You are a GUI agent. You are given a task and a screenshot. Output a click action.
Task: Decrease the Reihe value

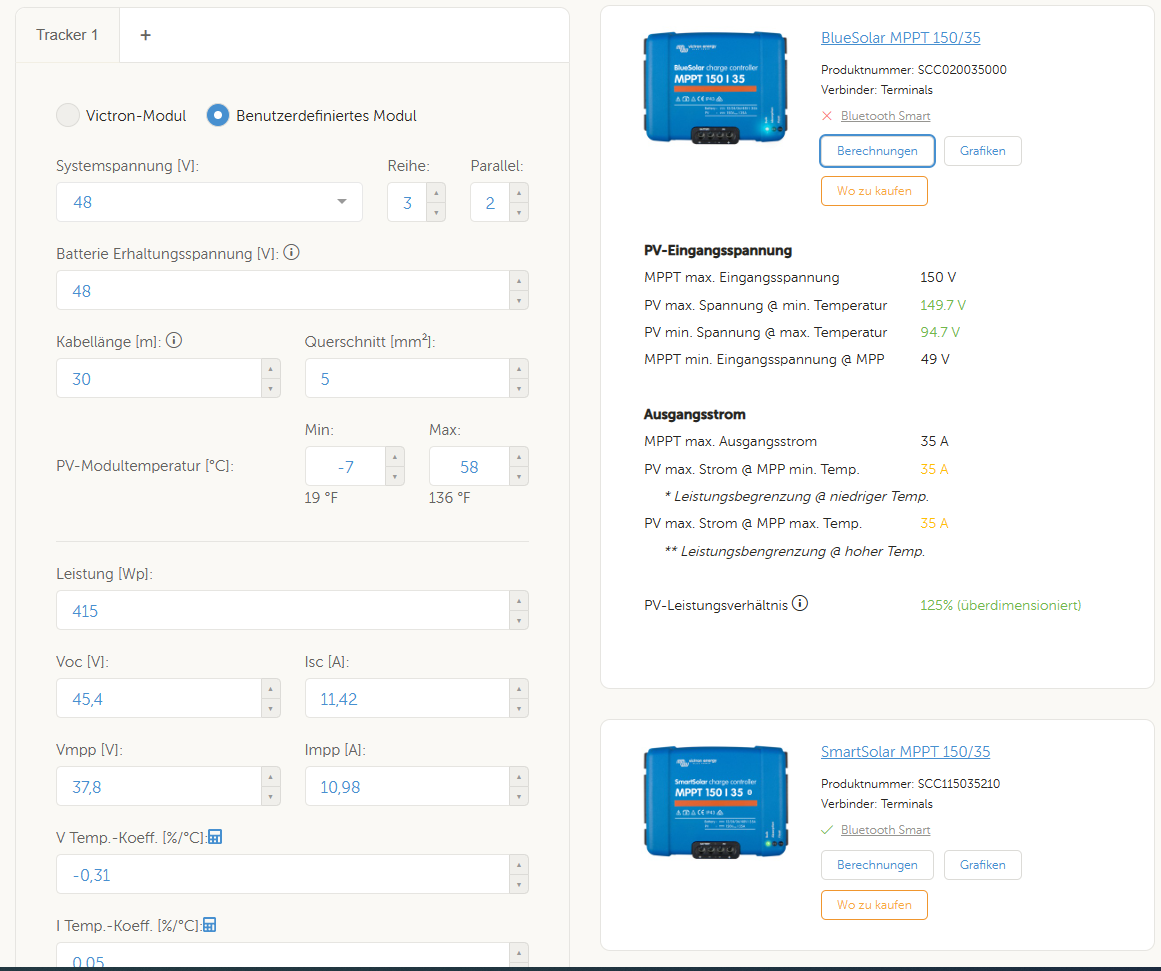[436, 213]
